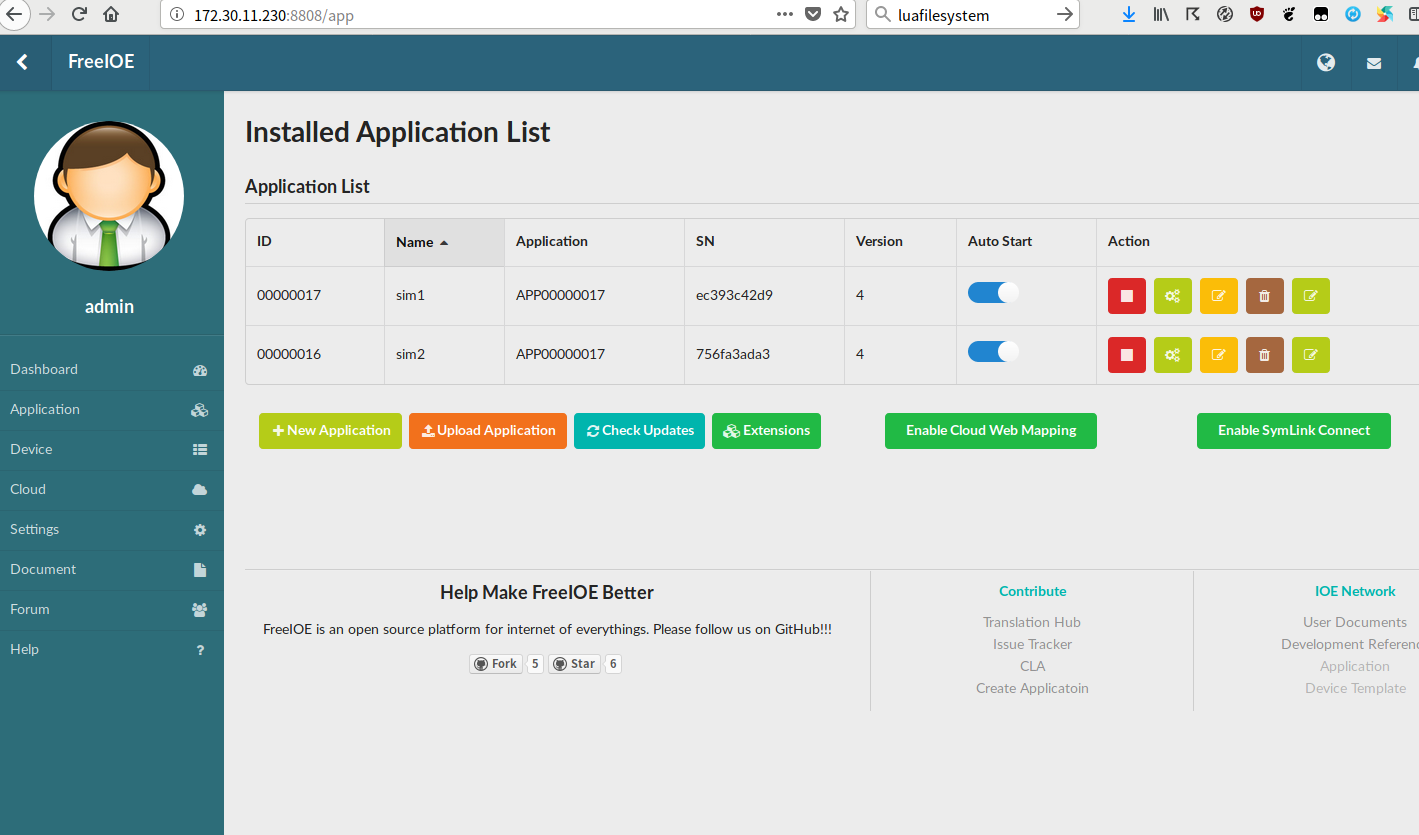Click the Firefox downloads arrow icon

(x=1129, y=14)
